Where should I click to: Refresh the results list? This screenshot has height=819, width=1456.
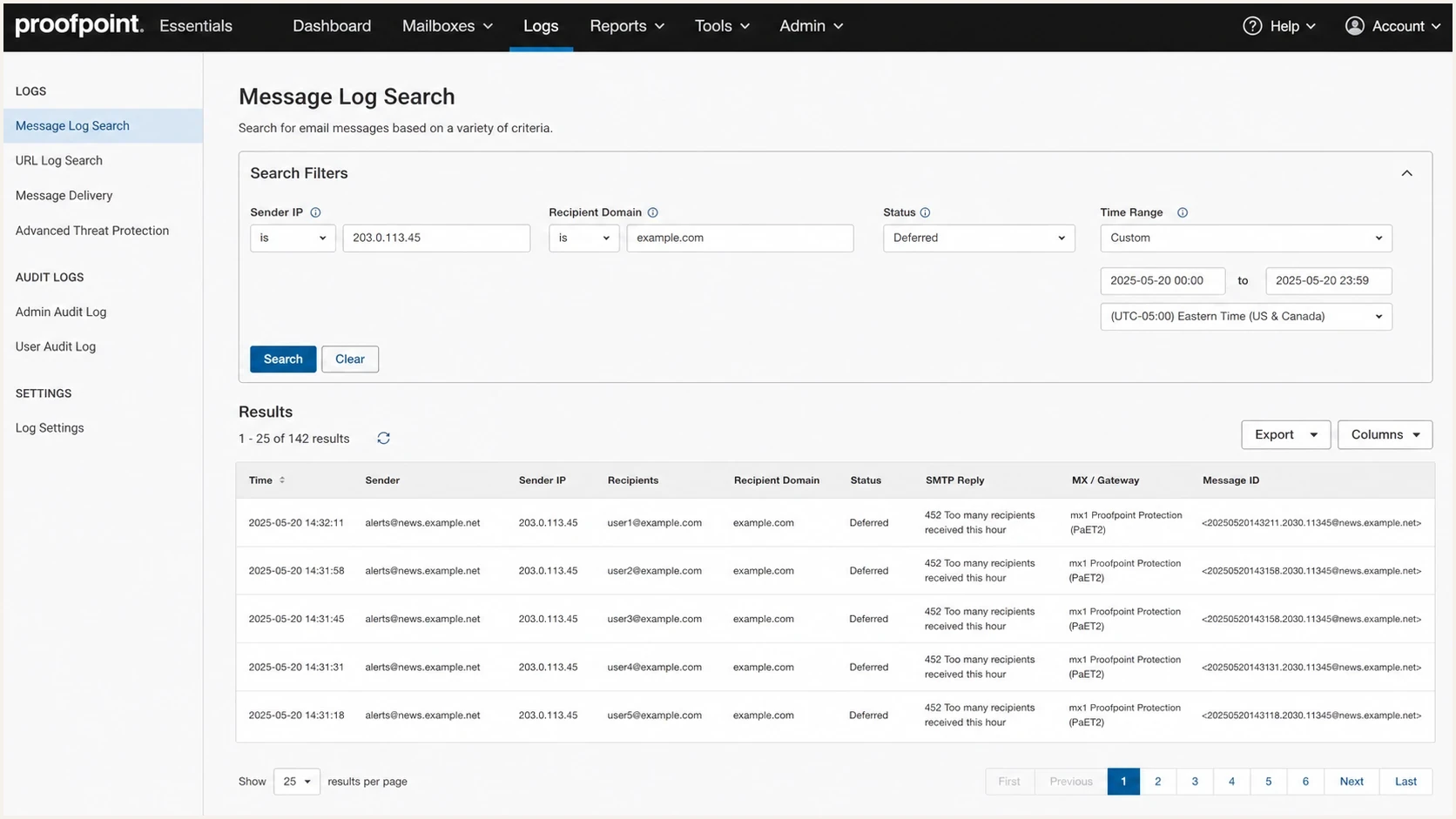tap(383, 439)
